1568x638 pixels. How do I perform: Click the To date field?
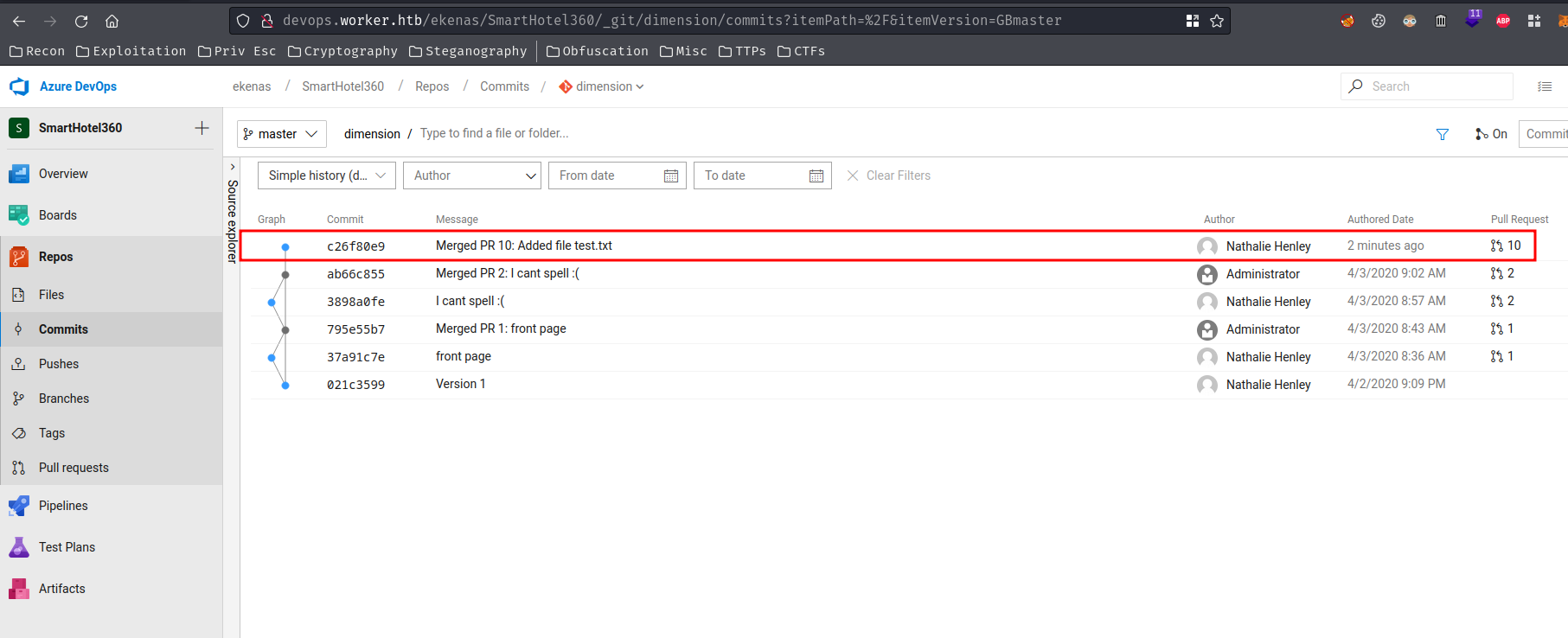[763, 175]
